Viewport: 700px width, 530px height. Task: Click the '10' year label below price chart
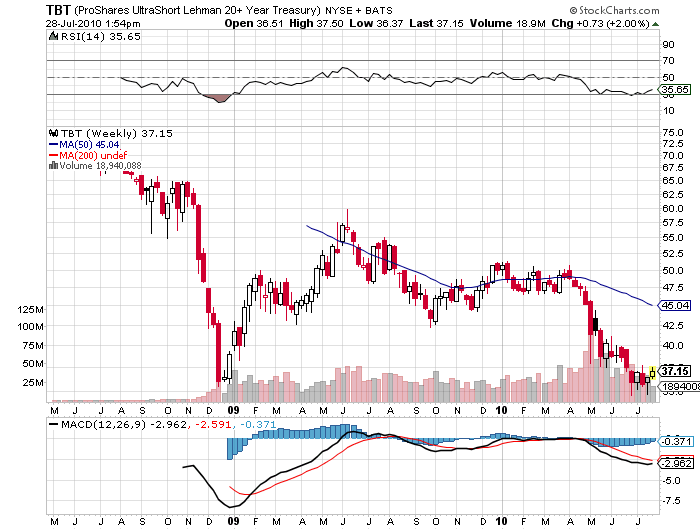click(501, 410)
